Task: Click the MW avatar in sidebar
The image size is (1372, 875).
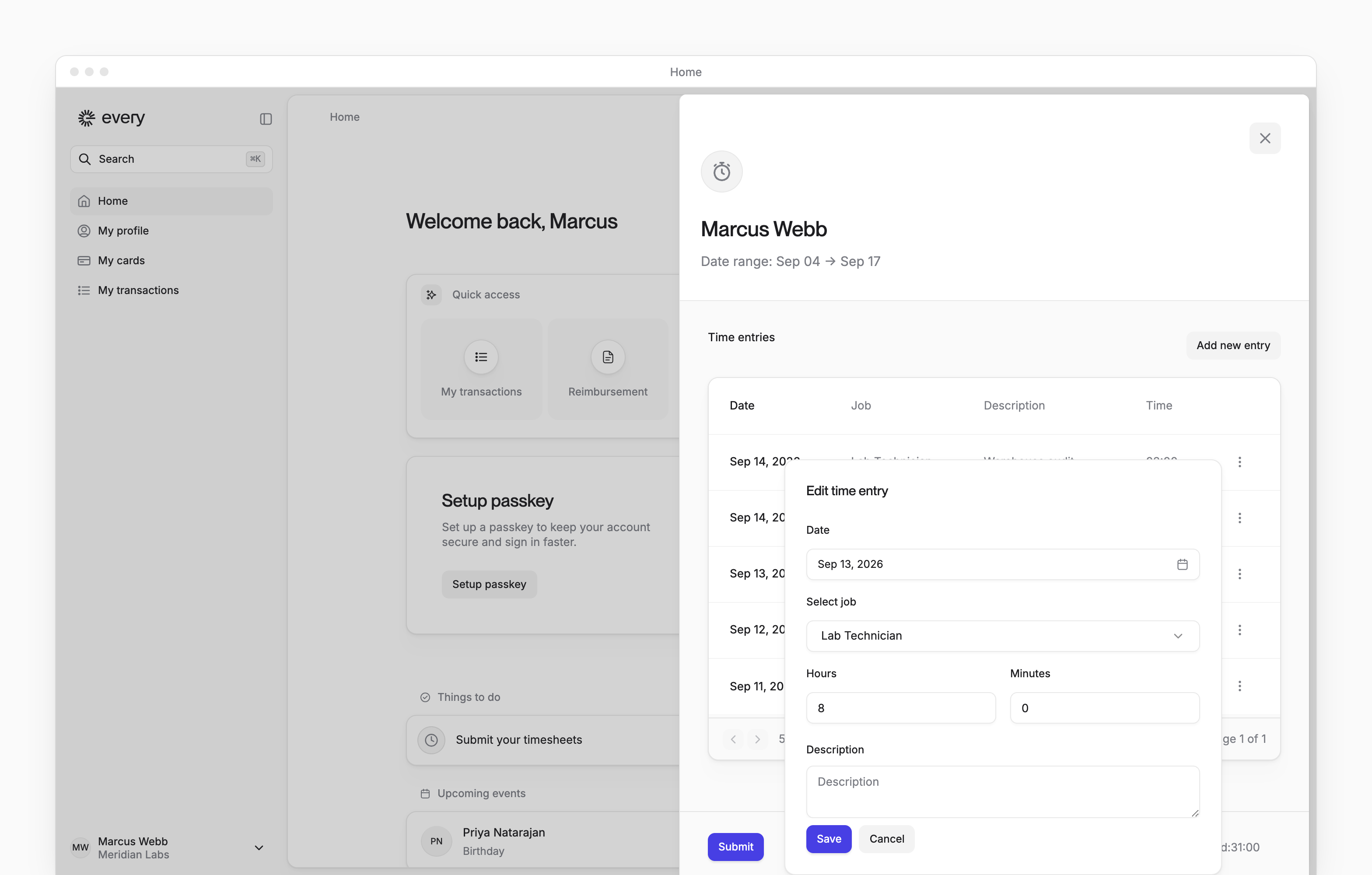Action: point(80,848)
